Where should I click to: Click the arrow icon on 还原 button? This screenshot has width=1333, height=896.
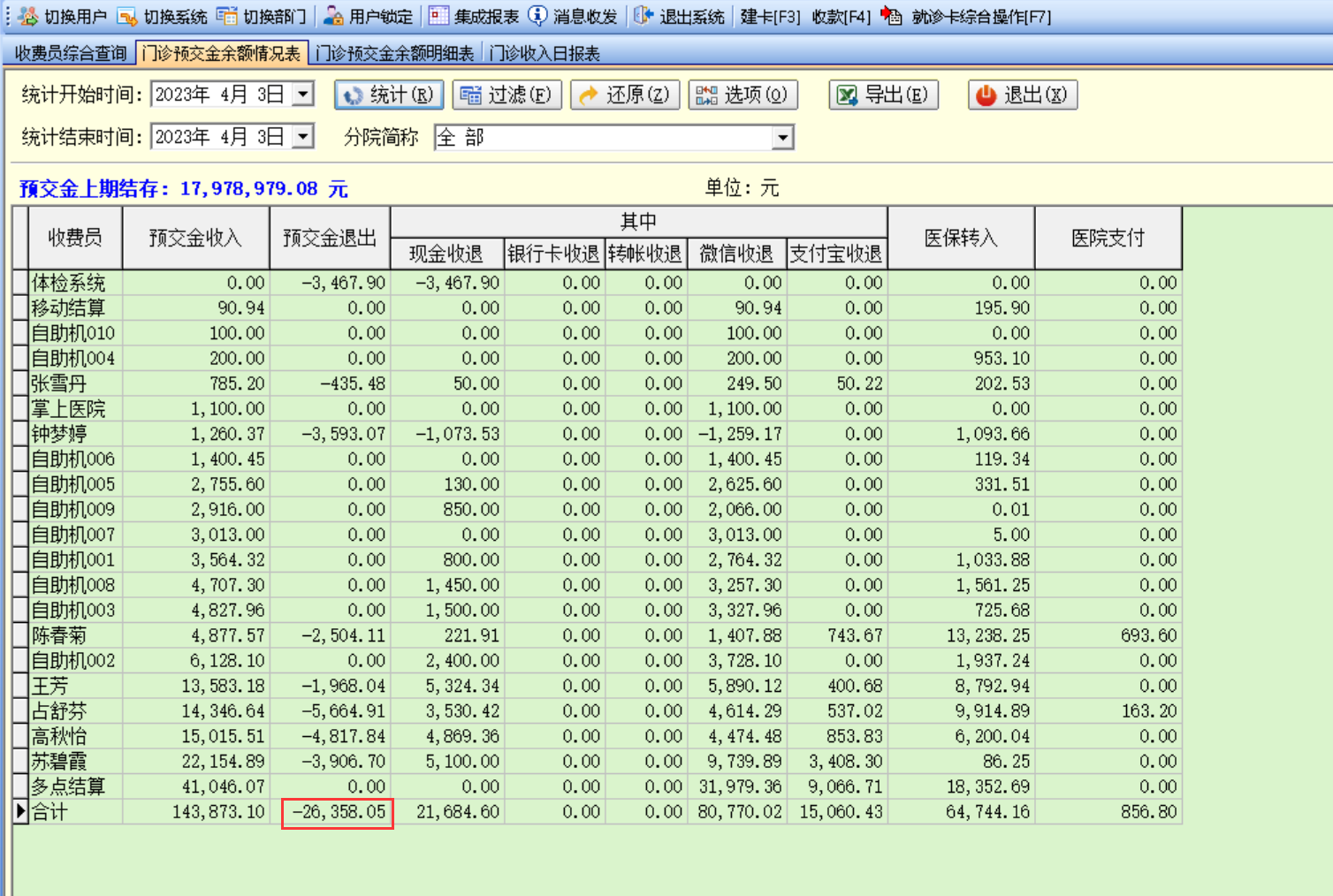[x=589, y=95]
